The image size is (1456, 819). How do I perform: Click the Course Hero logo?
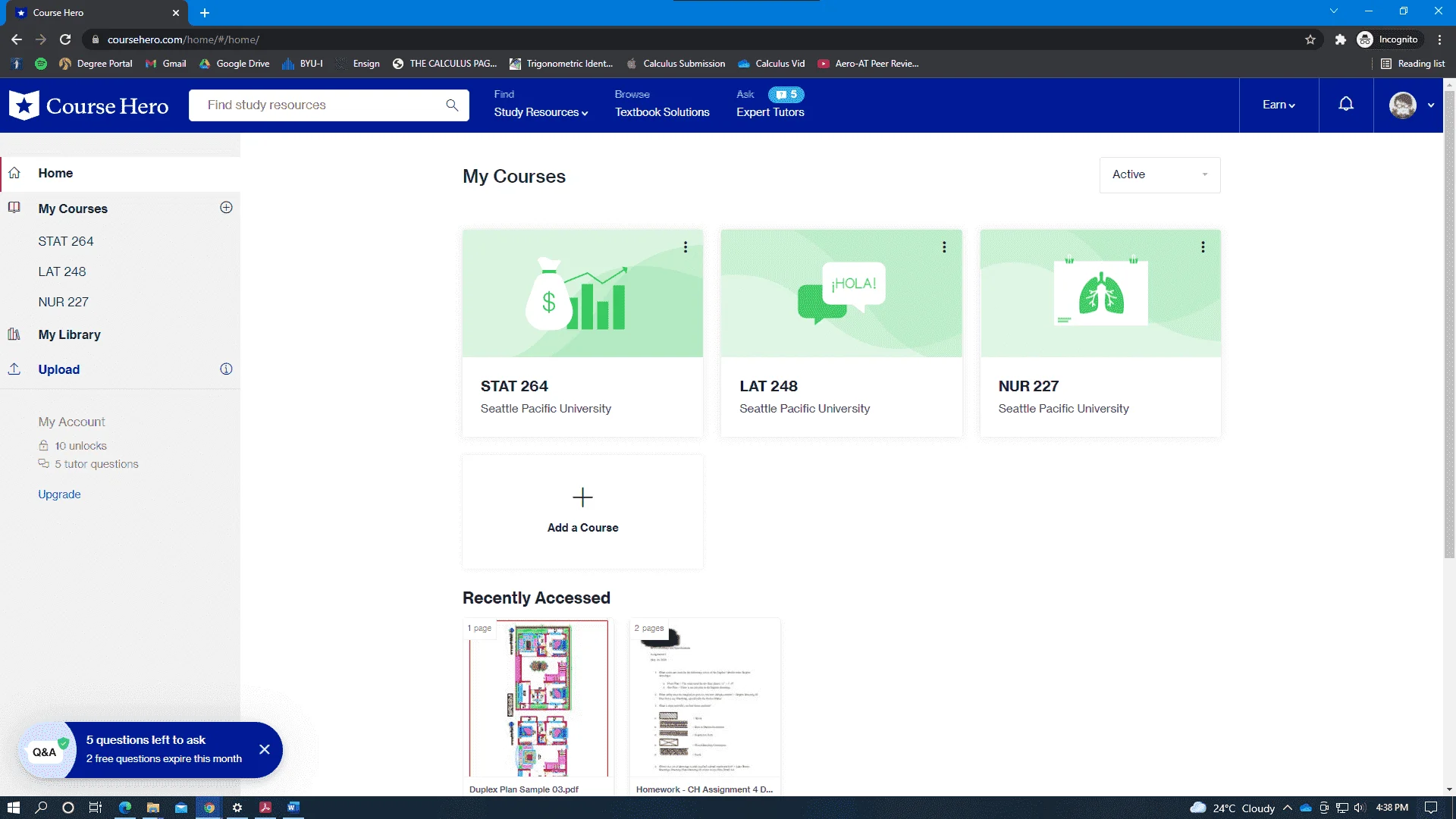point(89,105)
